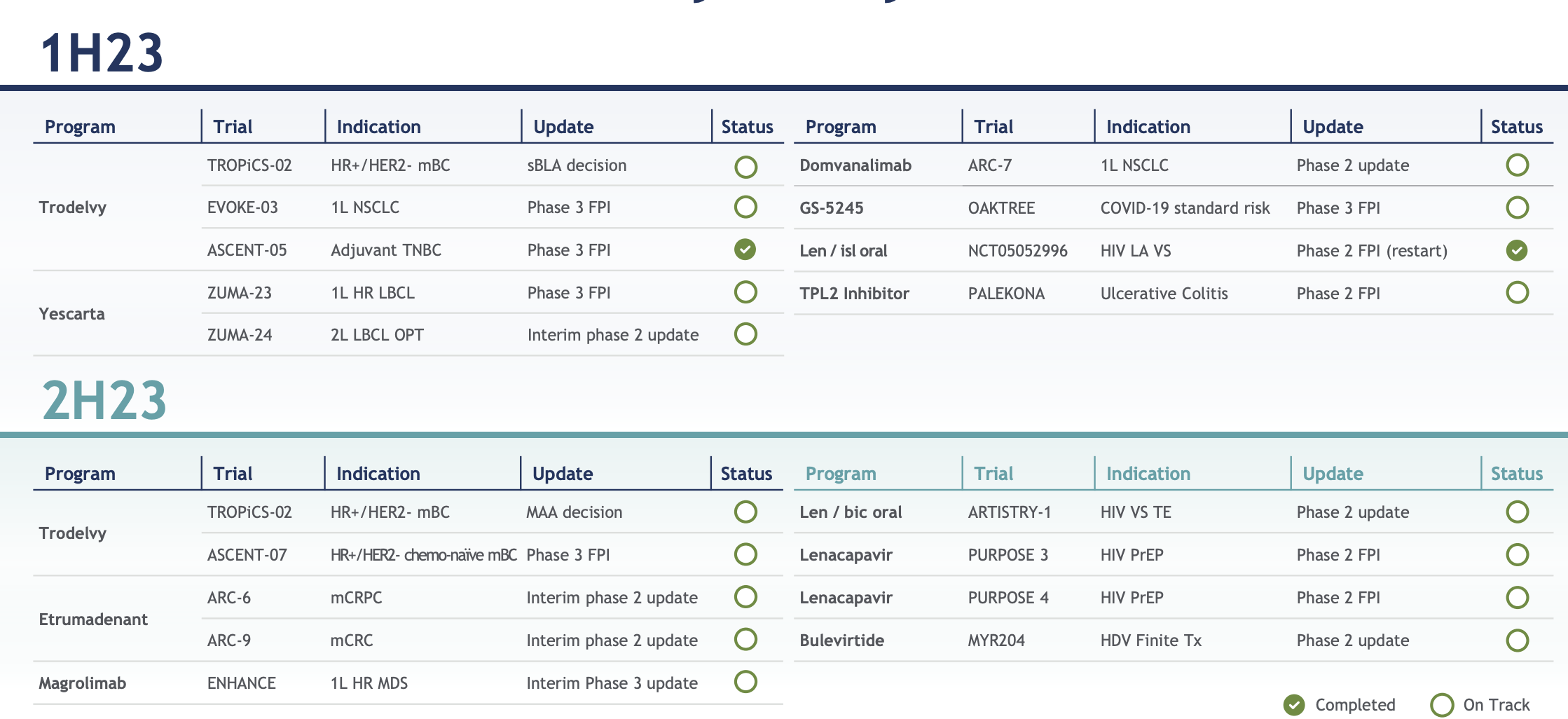Click the status circle for ZUMA-24
Screen dimensions: 1568x719
tap(745, 334)
